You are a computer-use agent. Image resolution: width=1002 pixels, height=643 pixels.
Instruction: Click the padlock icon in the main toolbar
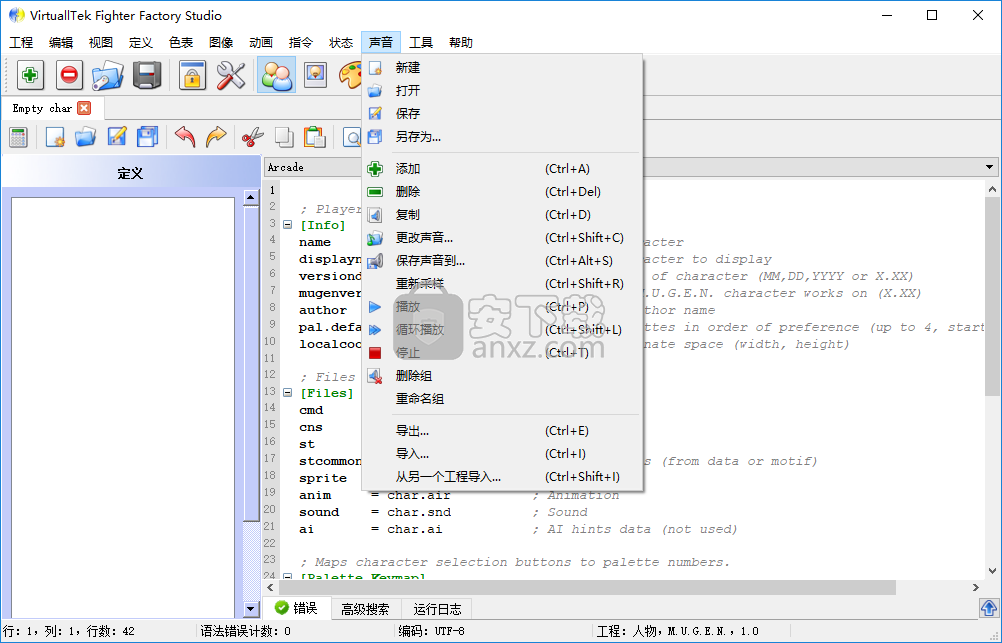[192, 75]
